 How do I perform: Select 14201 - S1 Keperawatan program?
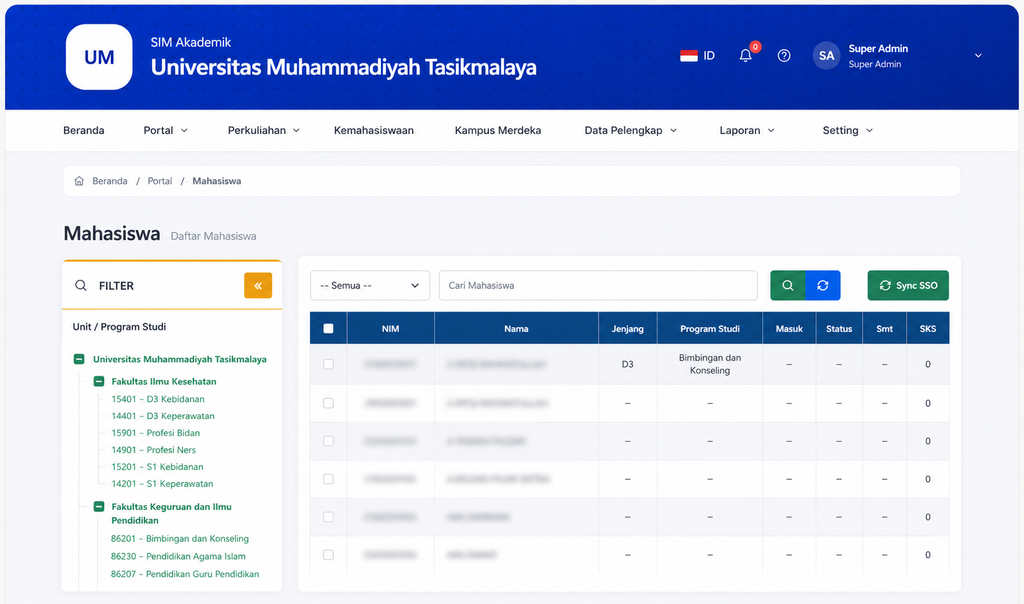(x=162, y=484)
